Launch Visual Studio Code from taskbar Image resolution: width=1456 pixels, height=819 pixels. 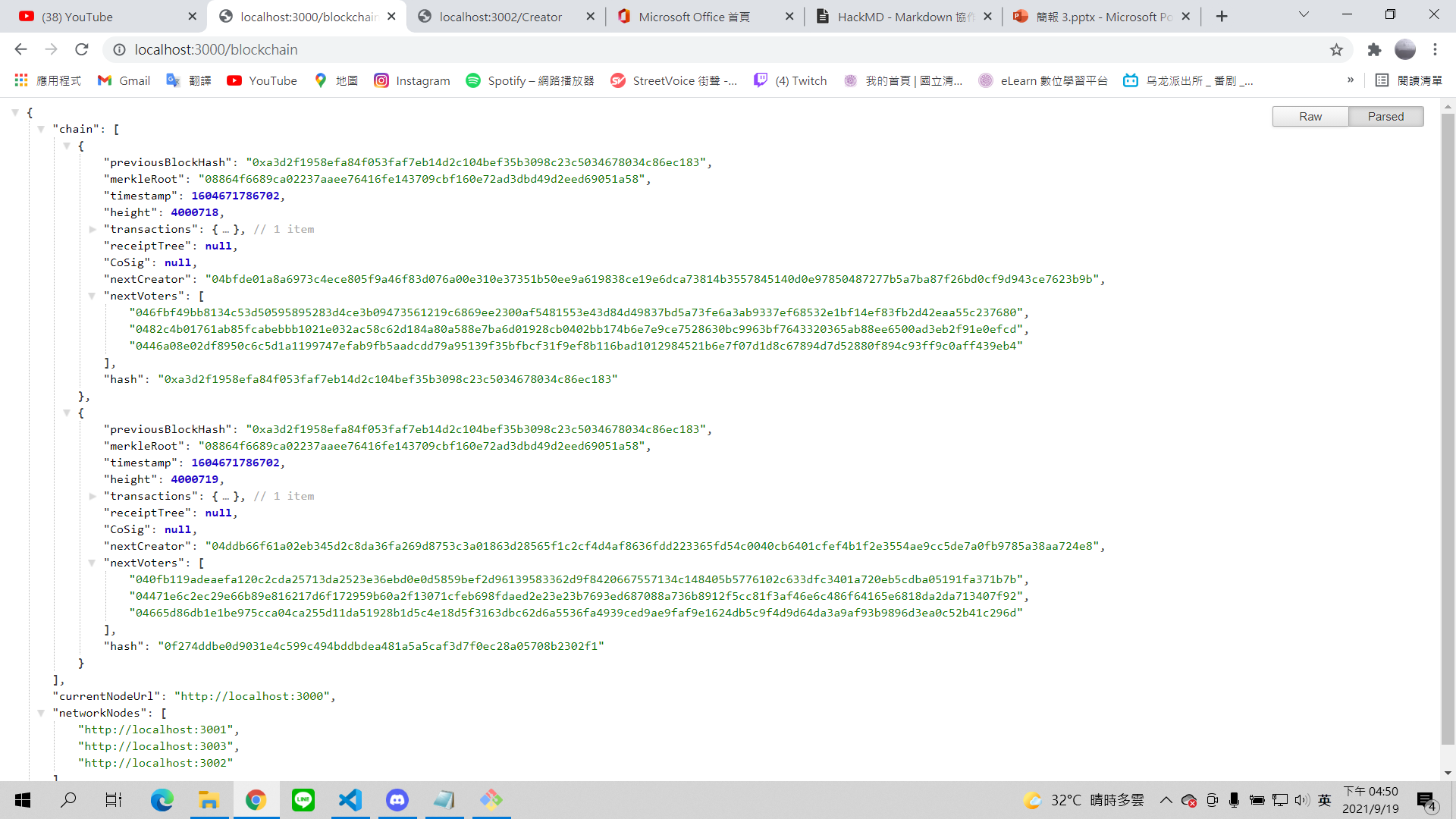[x=350, y=799]
